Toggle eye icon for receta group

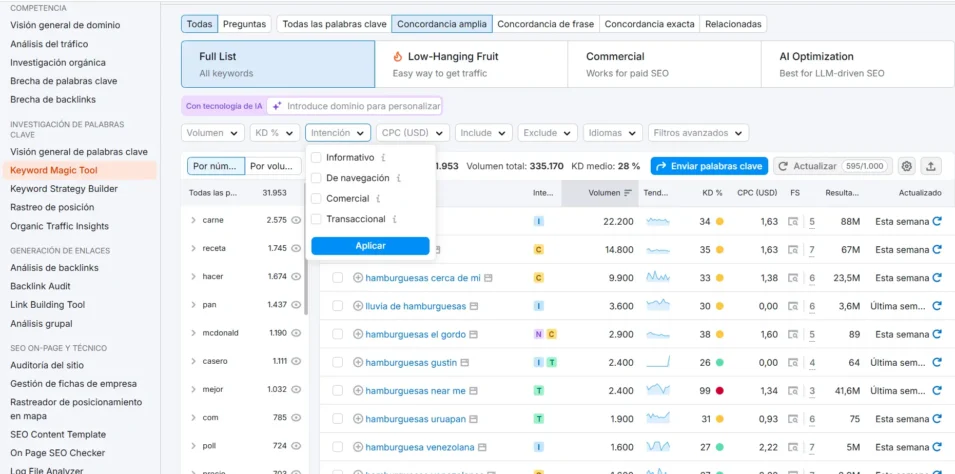[x=296, y=248]
